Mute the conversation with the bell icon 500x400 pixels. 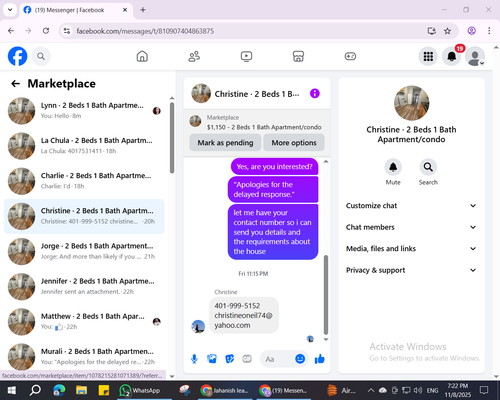[x=393, y=167]
